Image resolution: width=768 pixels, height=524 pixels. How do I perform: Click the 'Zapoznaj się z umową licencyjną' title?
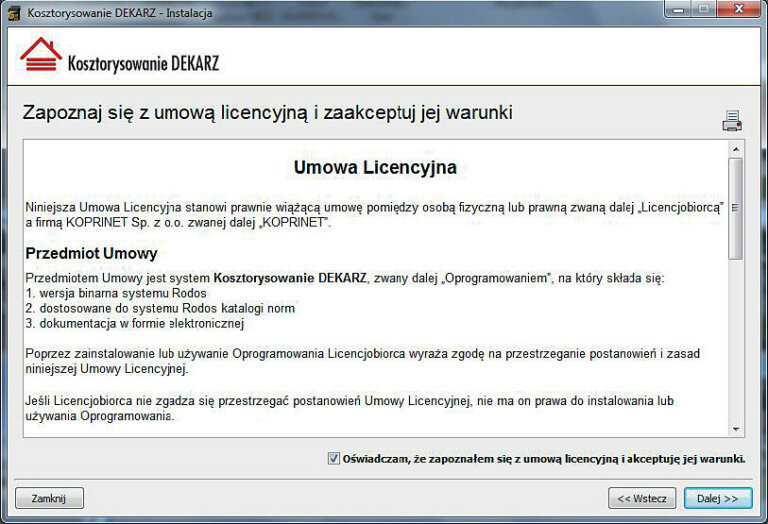click(267, 113)
